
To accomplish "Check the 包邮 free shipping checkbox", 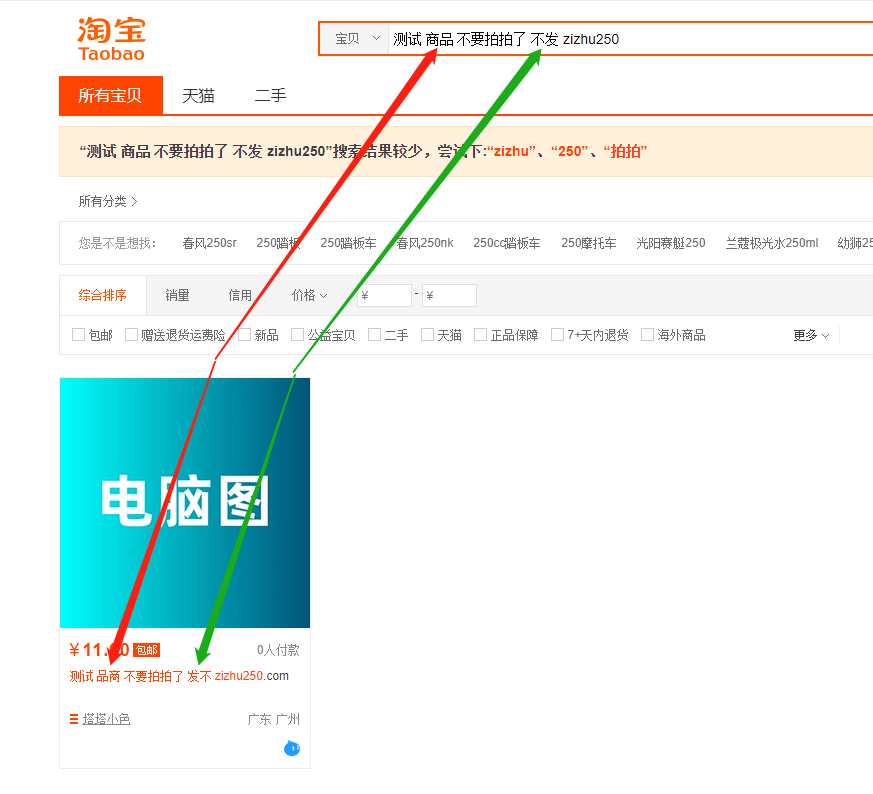I will pos(79,335).
